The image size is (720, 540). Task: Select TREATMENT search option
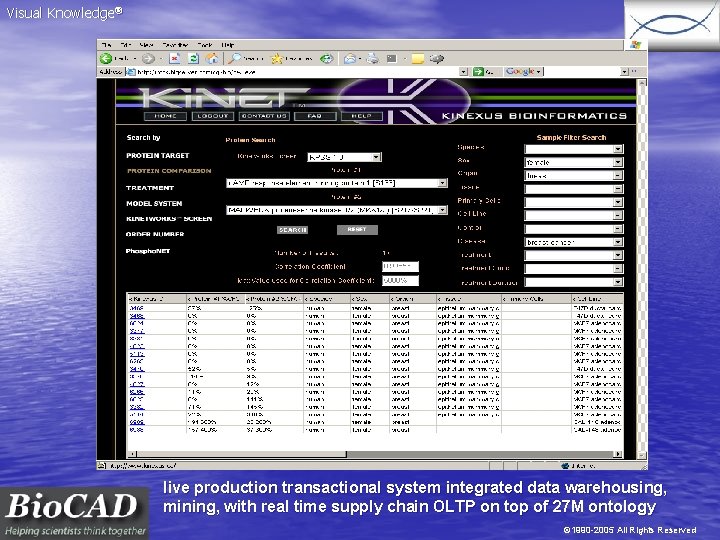(150, 188)
